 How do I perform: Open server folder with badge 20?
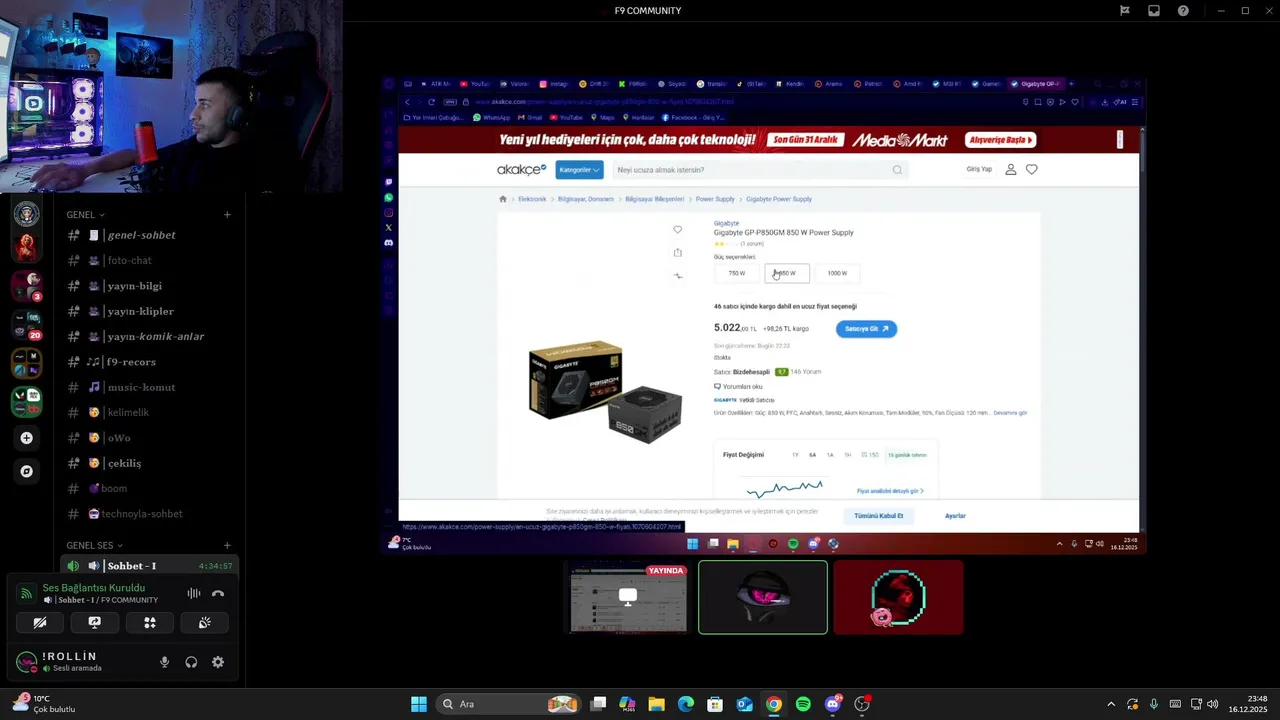click(x=27, y=325)
